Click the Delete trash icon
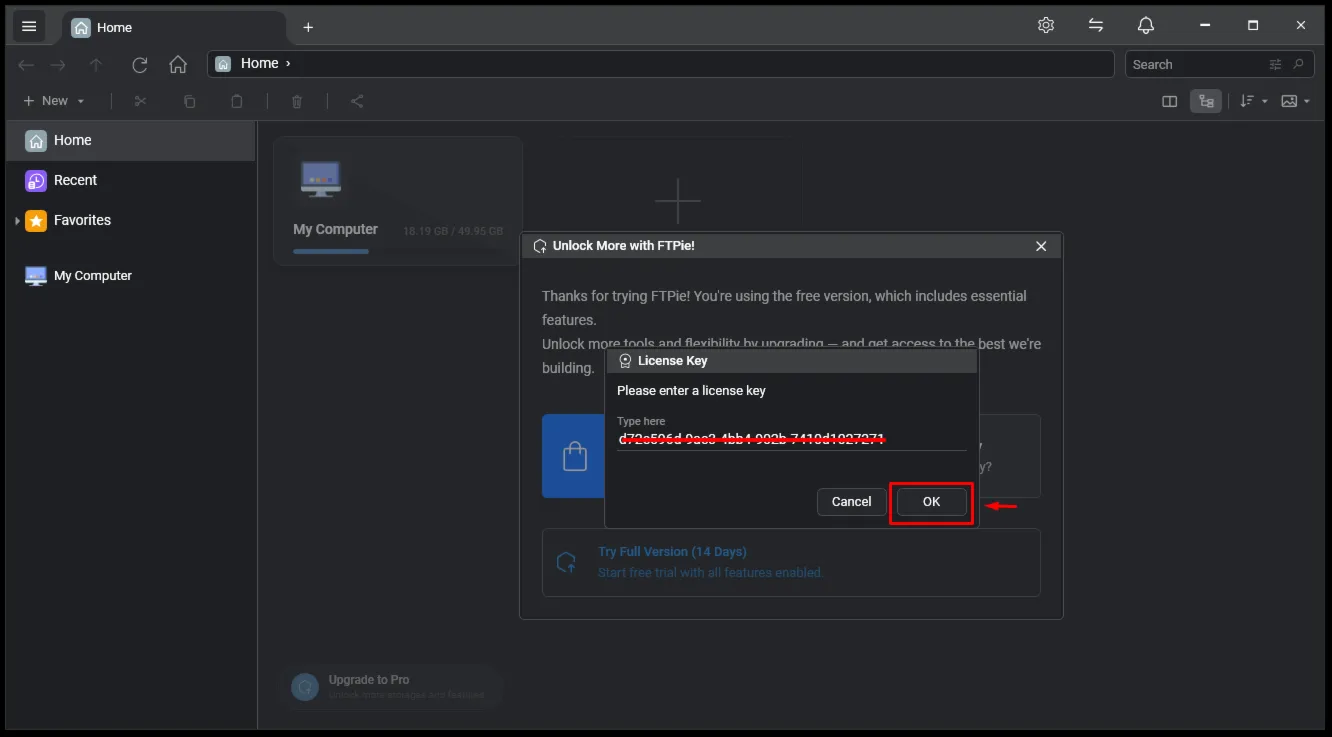Screen dimensions: 1332x737 [297, 101]
